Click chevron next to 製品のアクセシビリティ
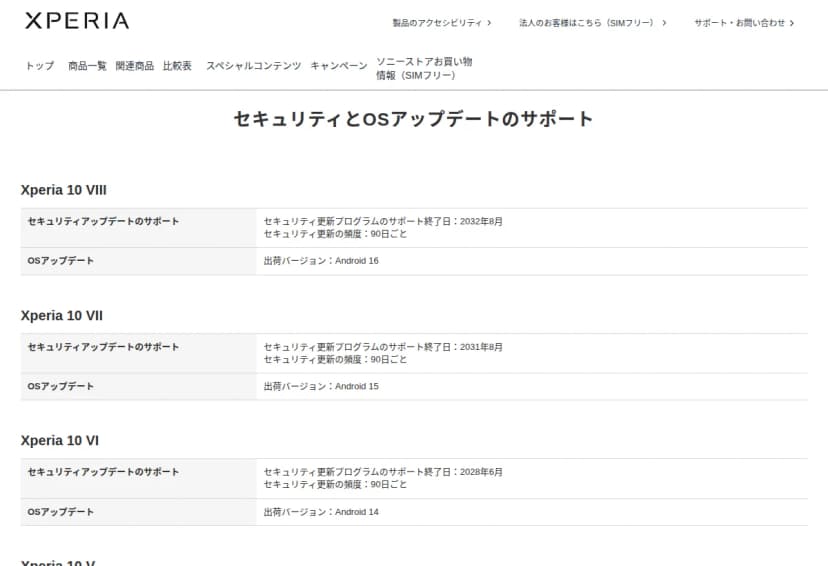The height and width of the screenshot is (566, 828). pos(490,23)
